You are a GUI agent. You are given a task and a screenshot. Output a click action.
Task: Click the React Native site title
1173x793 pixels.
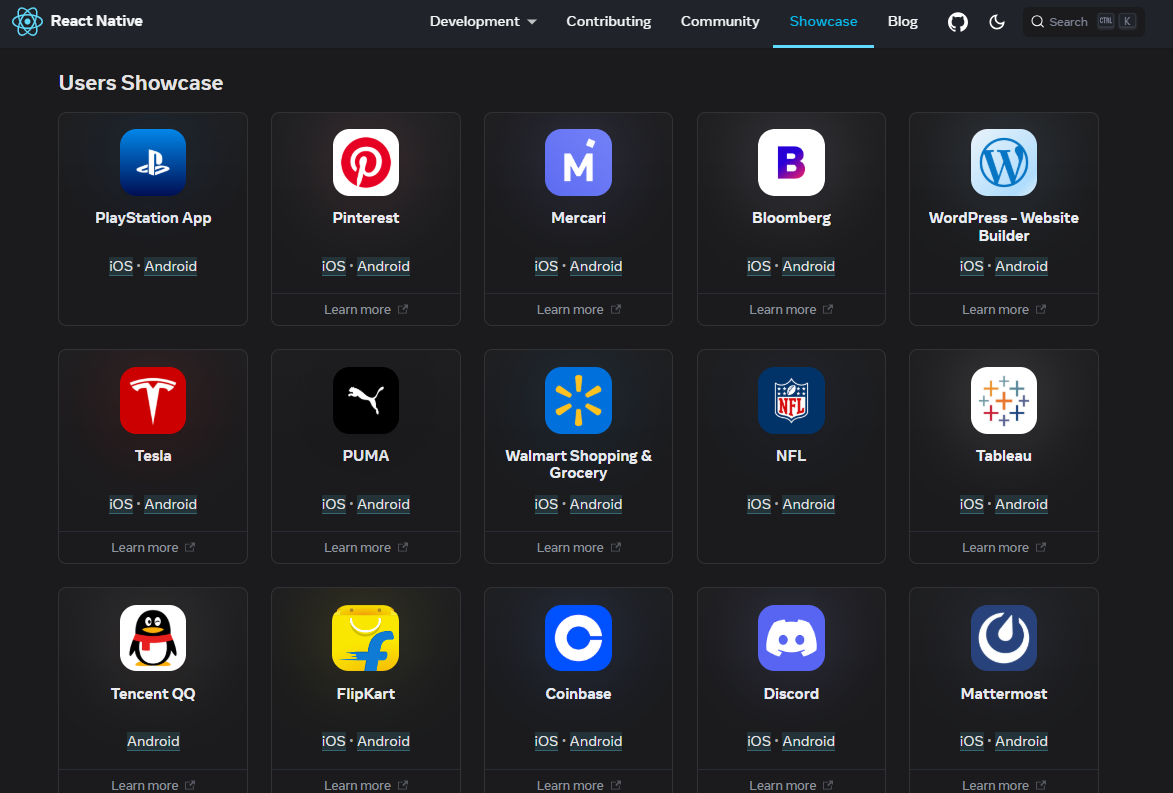click(97, 21)
